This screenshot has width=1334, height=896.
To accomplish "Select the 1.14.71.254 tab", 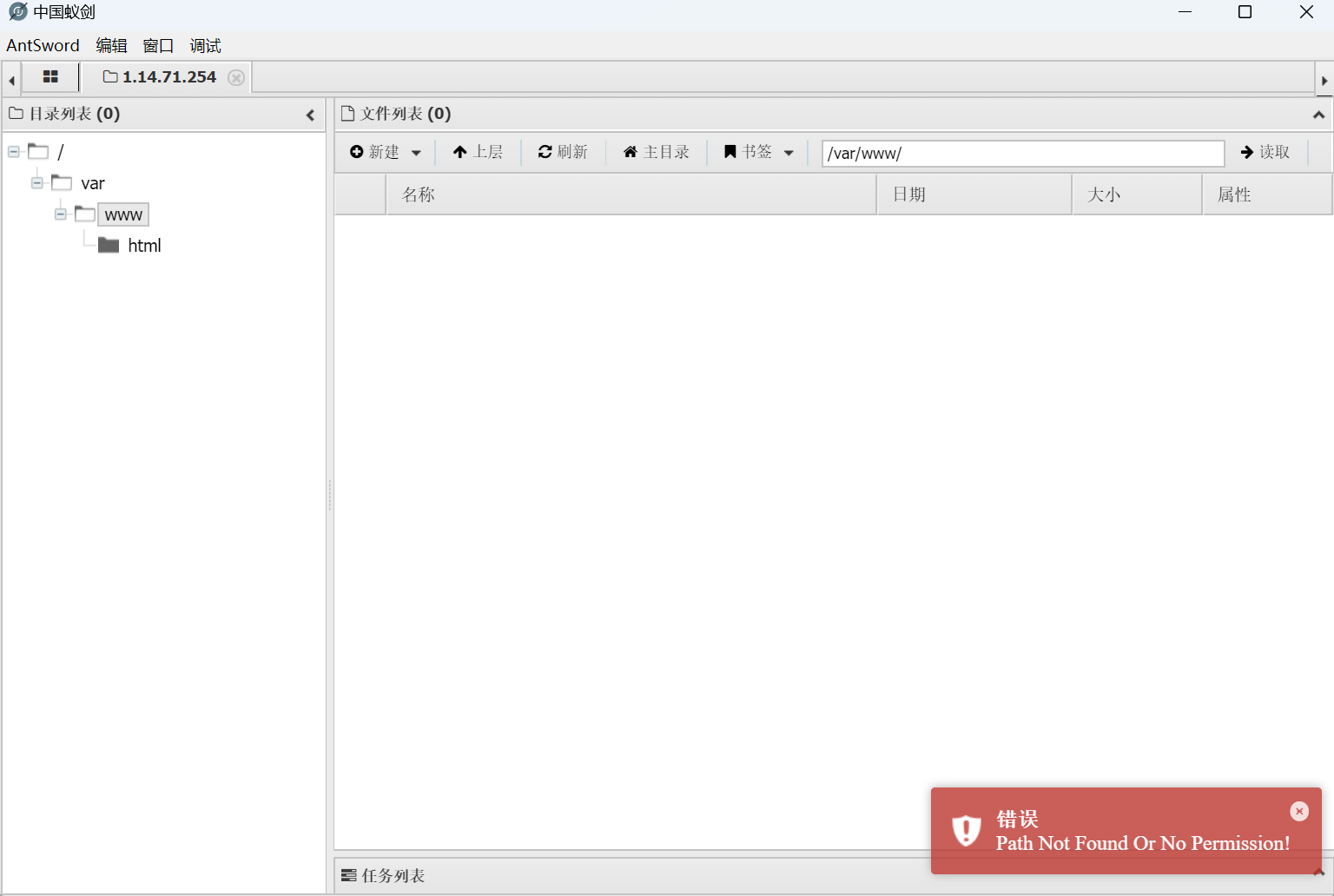I will (x=169, y=77).
